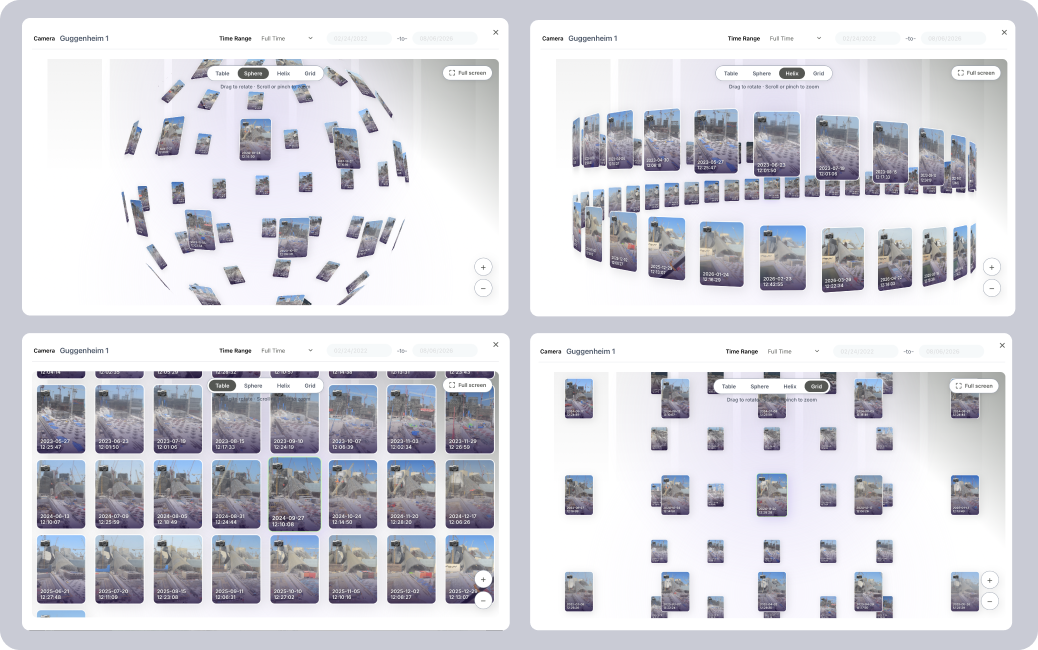Open thumbnail 2024-10-24 in Table view

[x=353, y=494]
